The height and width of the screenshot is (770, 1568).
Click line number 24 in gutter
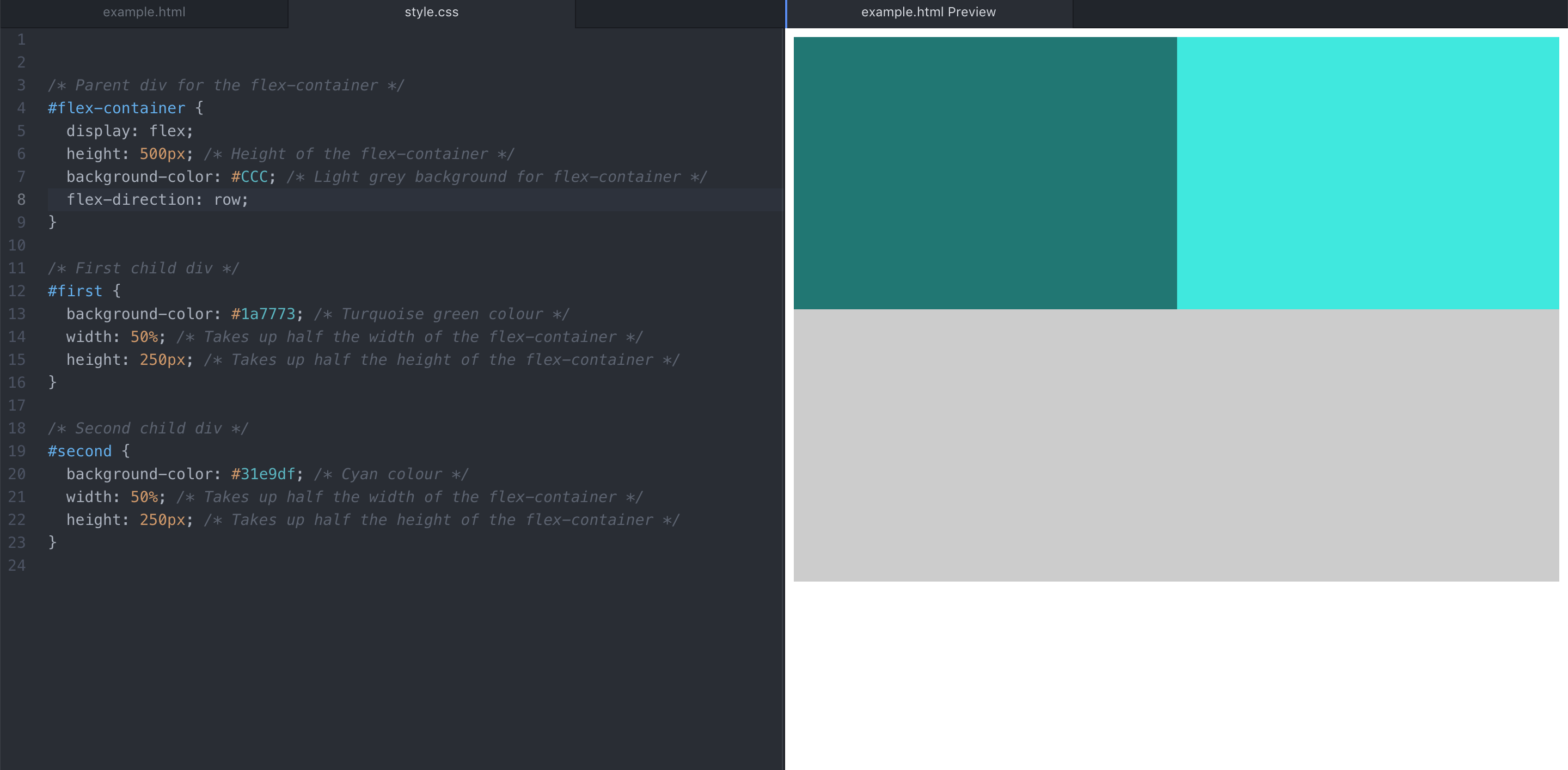[17, 565]
